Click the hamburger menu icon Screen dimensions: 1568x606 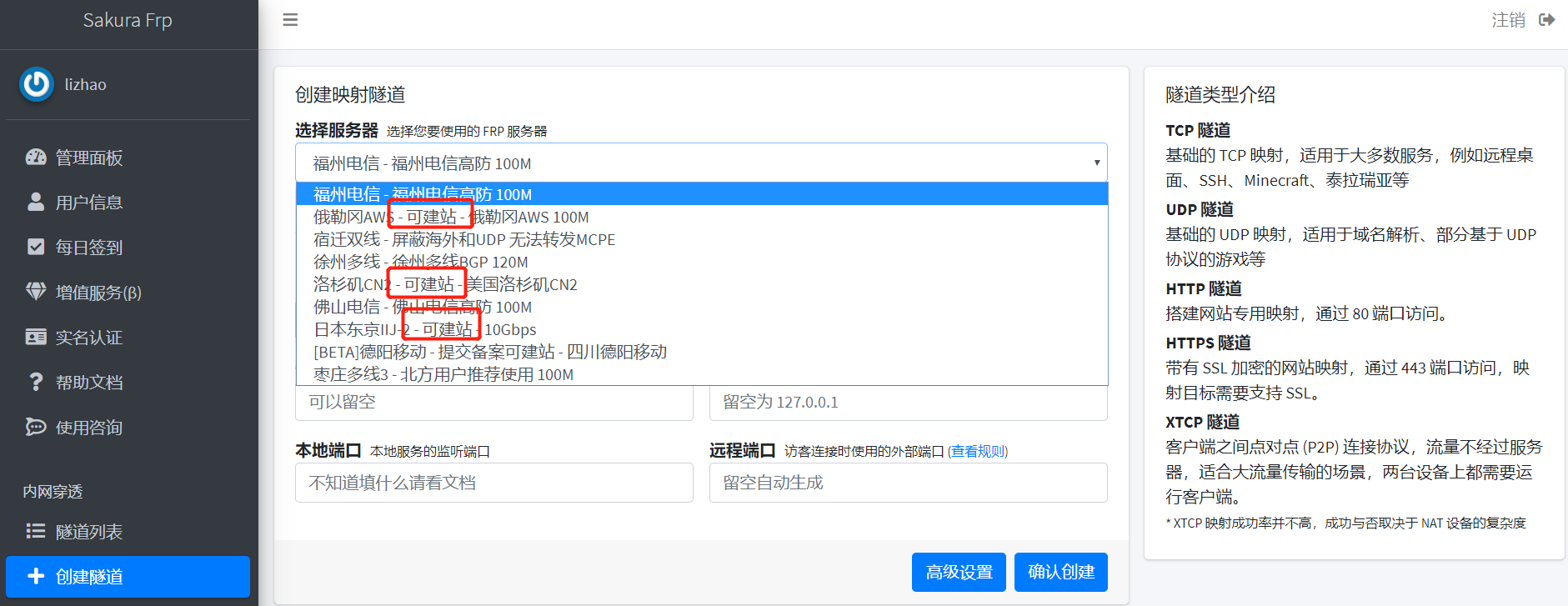(290, 20)
